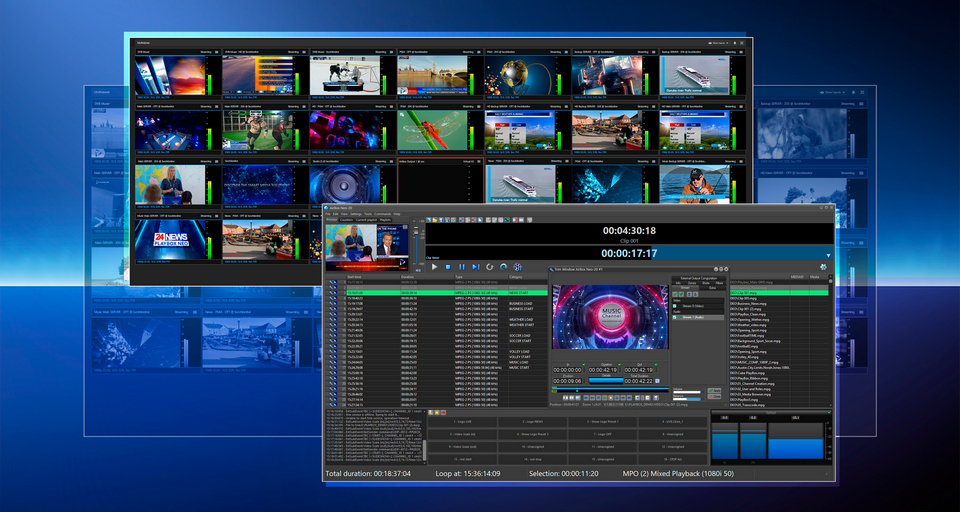Open menu icon of first DVB Mixer tile

tap(217, 53)
